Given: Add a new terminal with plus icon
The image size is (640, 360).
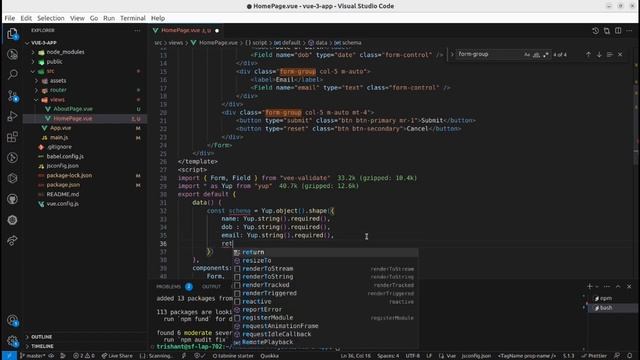Looking at the screenshot, I should click(589, 287).
